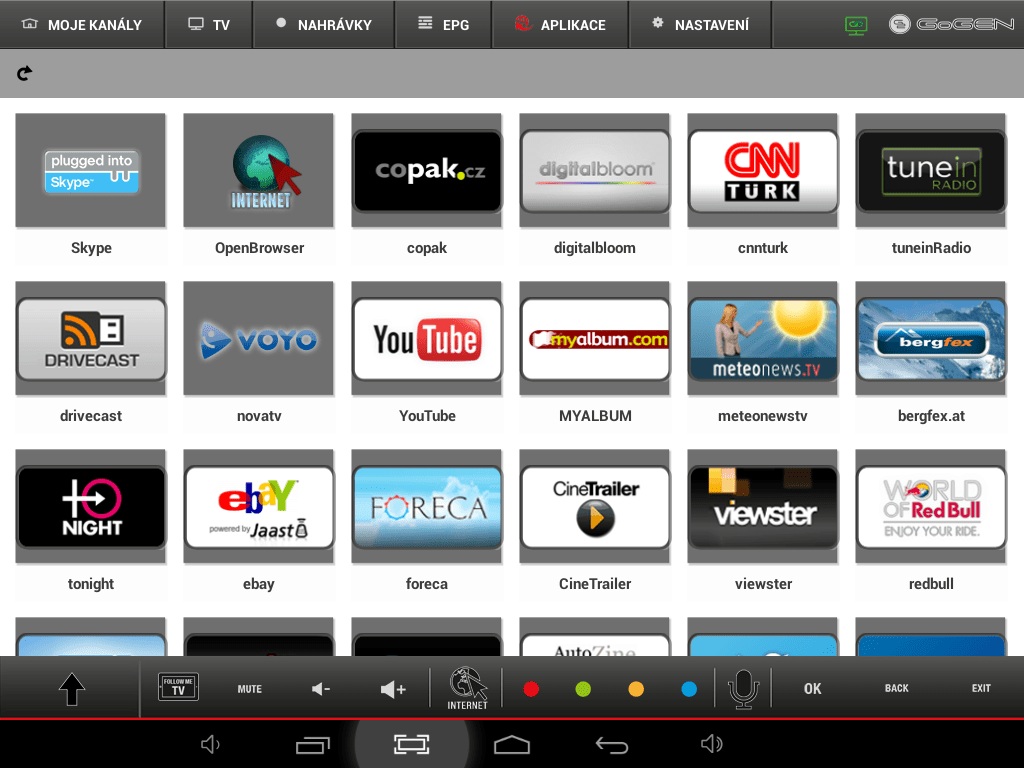Launch the ebay app
The height and width of the screenshot is (768, 1024).
(259, 506)
